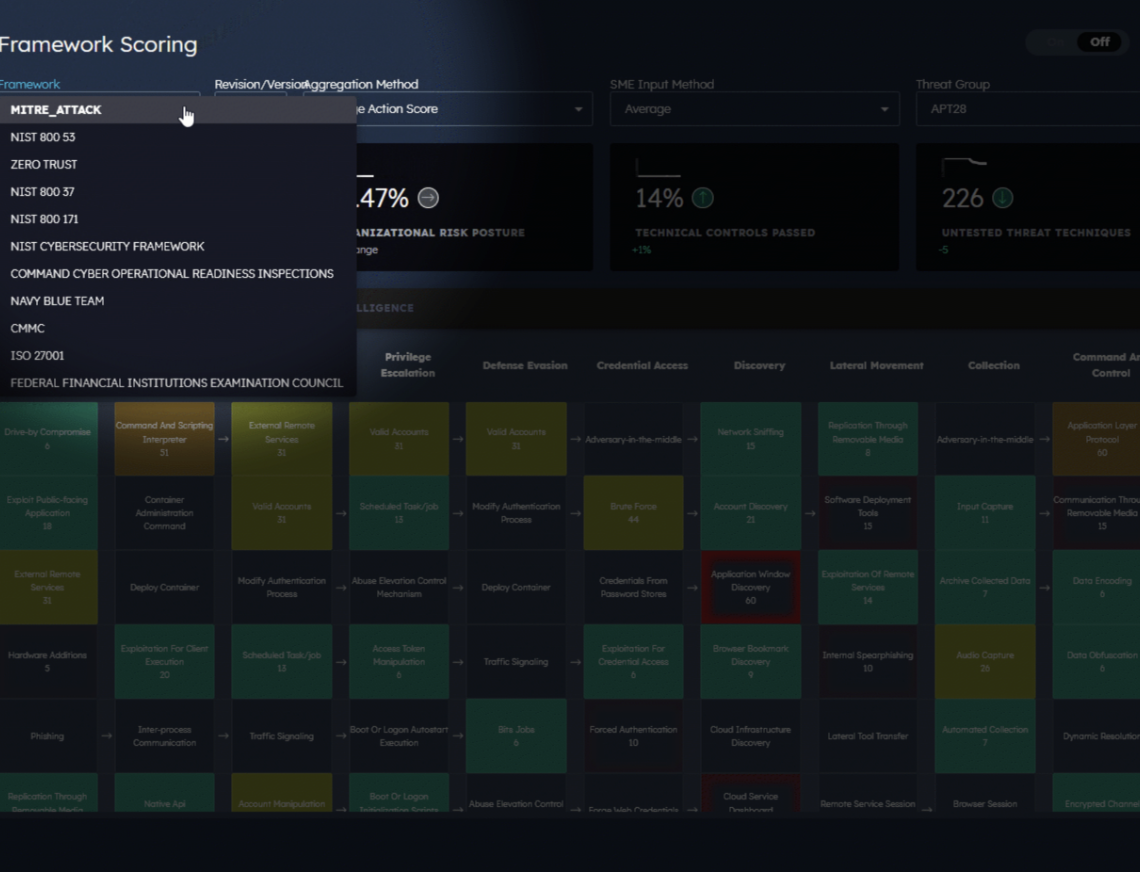Open Internal Spearphishing technique tile

867,661
